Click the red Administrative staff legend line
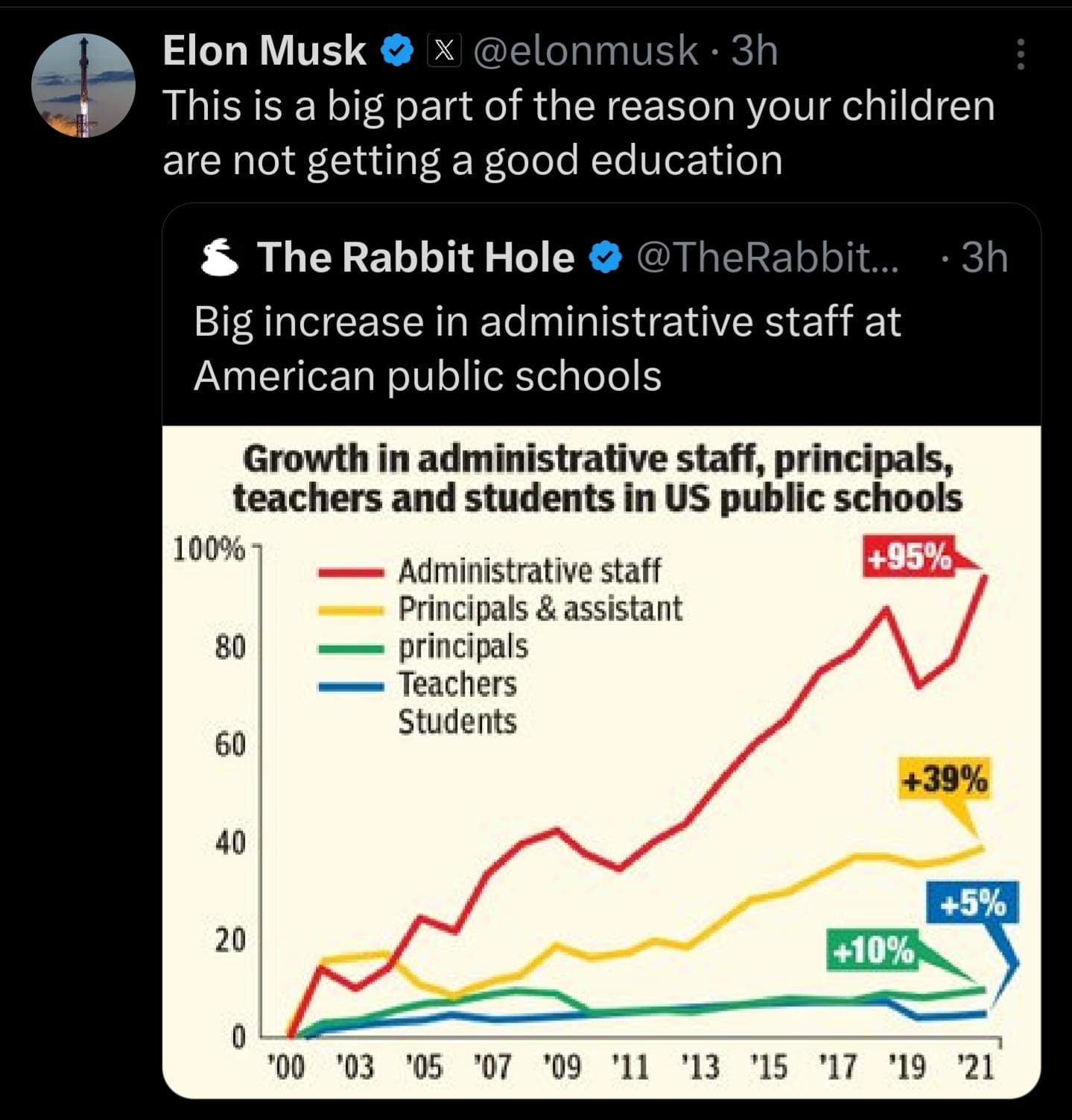Viewport: 1072px width, 1120px height. click(x=350, y=573)
